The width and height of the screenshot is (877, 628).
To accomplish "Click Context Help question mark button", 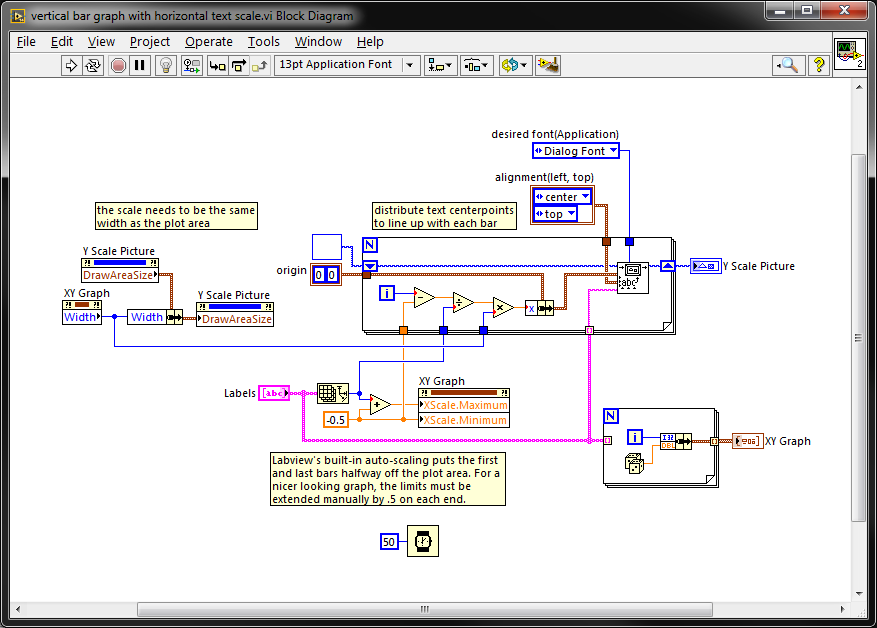I will click(819, 65).
